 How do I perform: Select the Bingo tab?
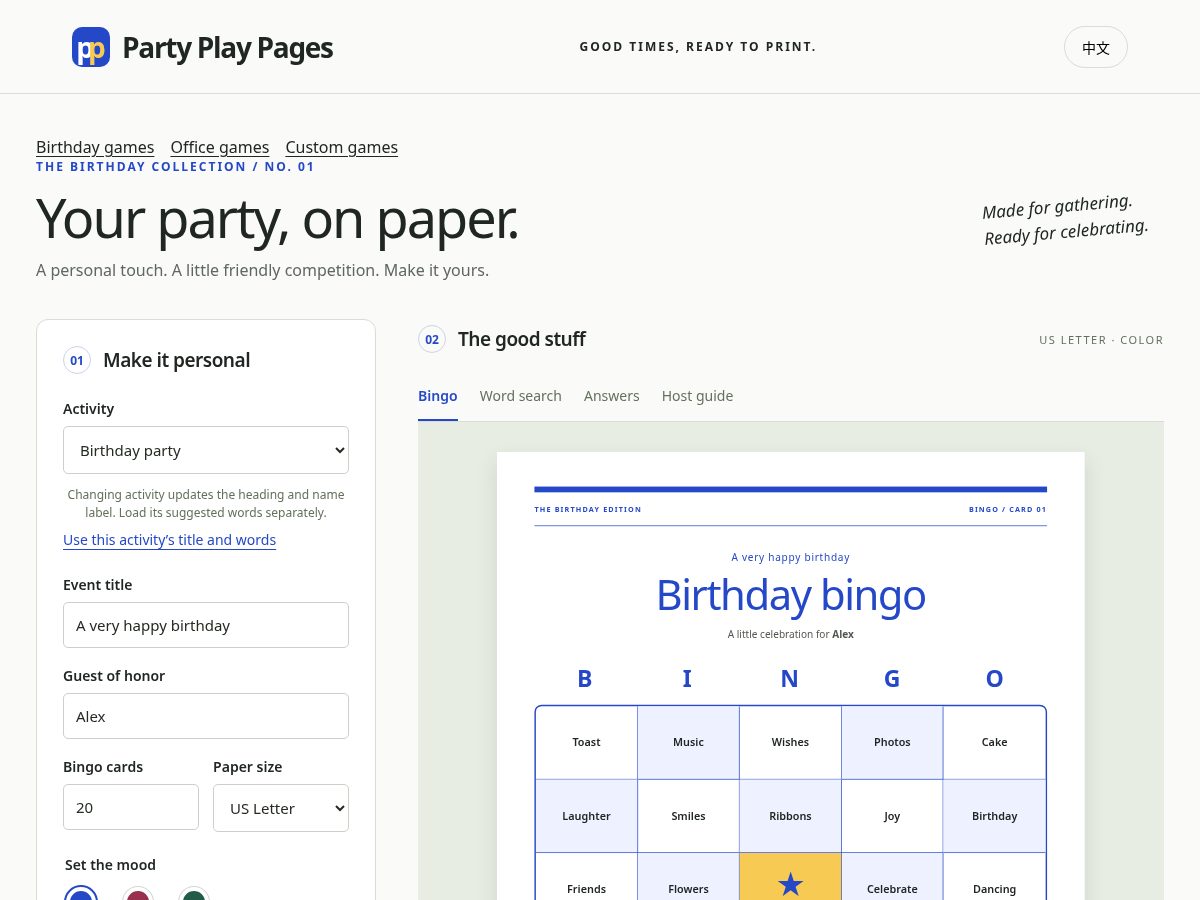pos(438,396)
